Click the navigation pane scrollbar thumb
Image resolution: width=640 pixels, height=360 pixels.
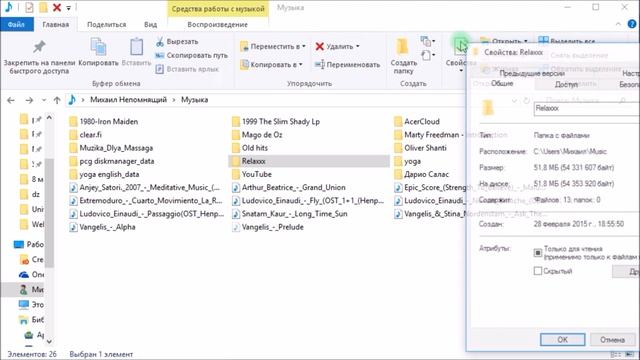[49, 212]
